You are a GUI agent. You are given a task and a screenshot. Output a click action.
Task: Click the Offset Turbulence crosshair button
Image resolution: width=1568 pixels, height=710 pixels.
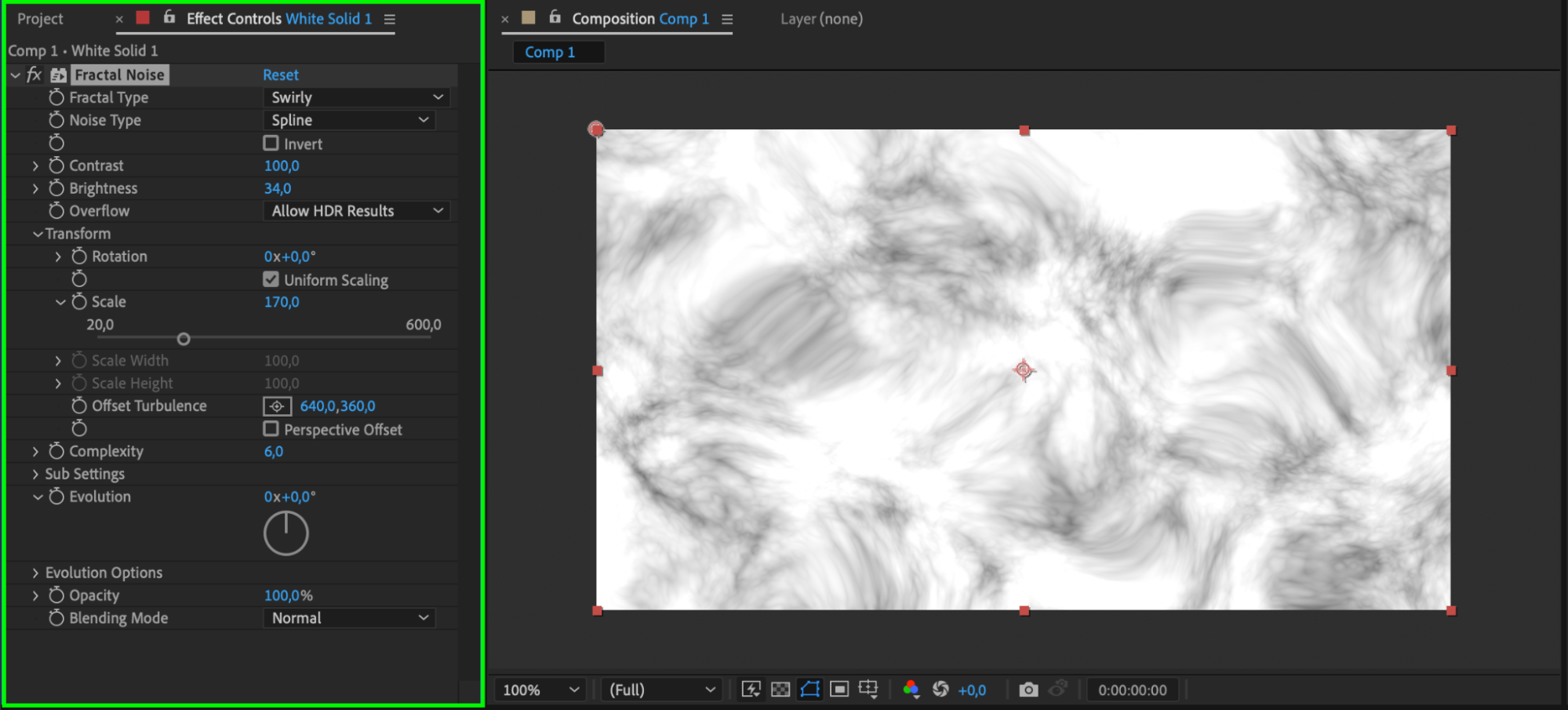tap(277, 406)
